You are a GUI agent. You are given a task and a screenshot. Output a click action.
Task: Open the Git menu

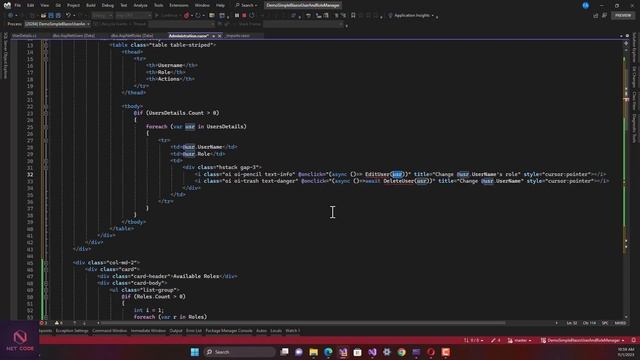pos(58,5)
